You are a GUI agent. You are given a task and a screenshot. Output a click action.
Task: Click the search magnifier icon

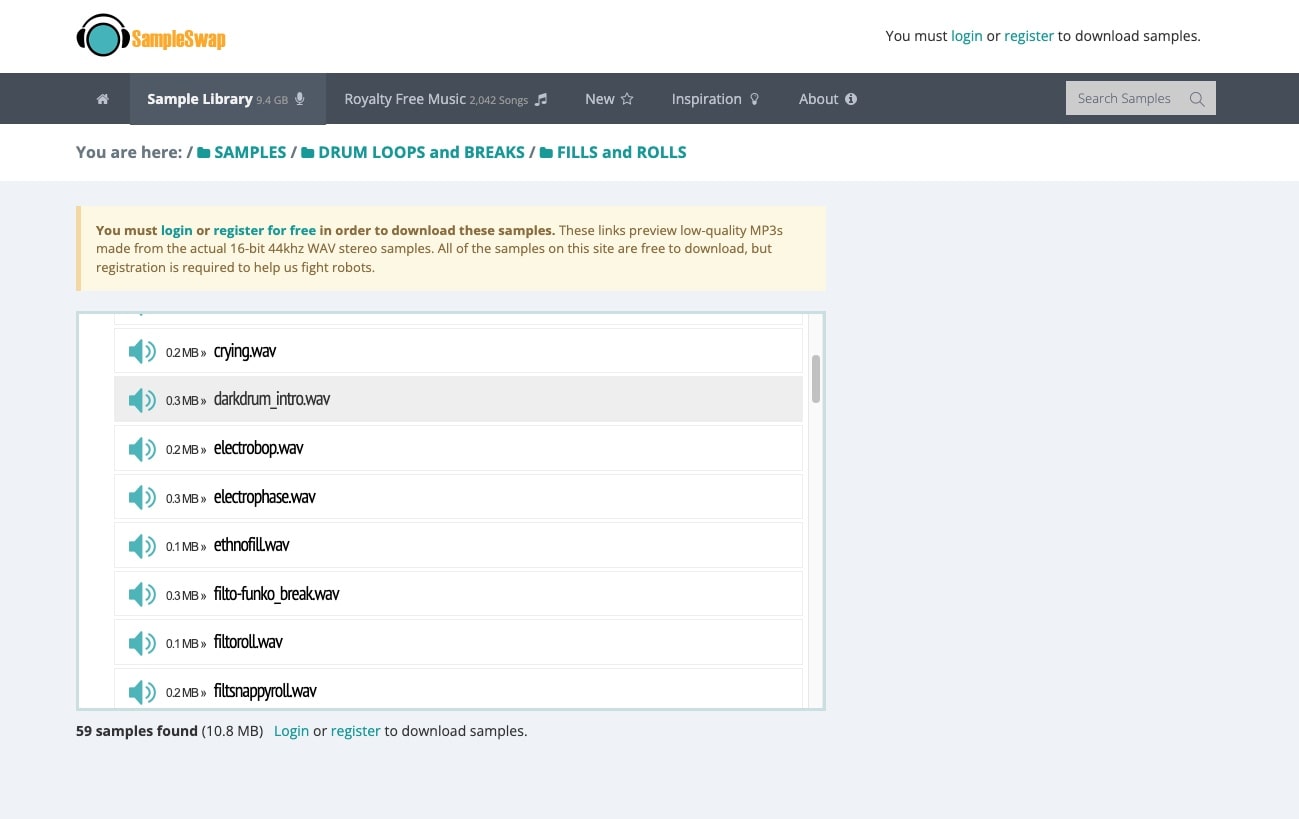click(x=1196, y=99)
